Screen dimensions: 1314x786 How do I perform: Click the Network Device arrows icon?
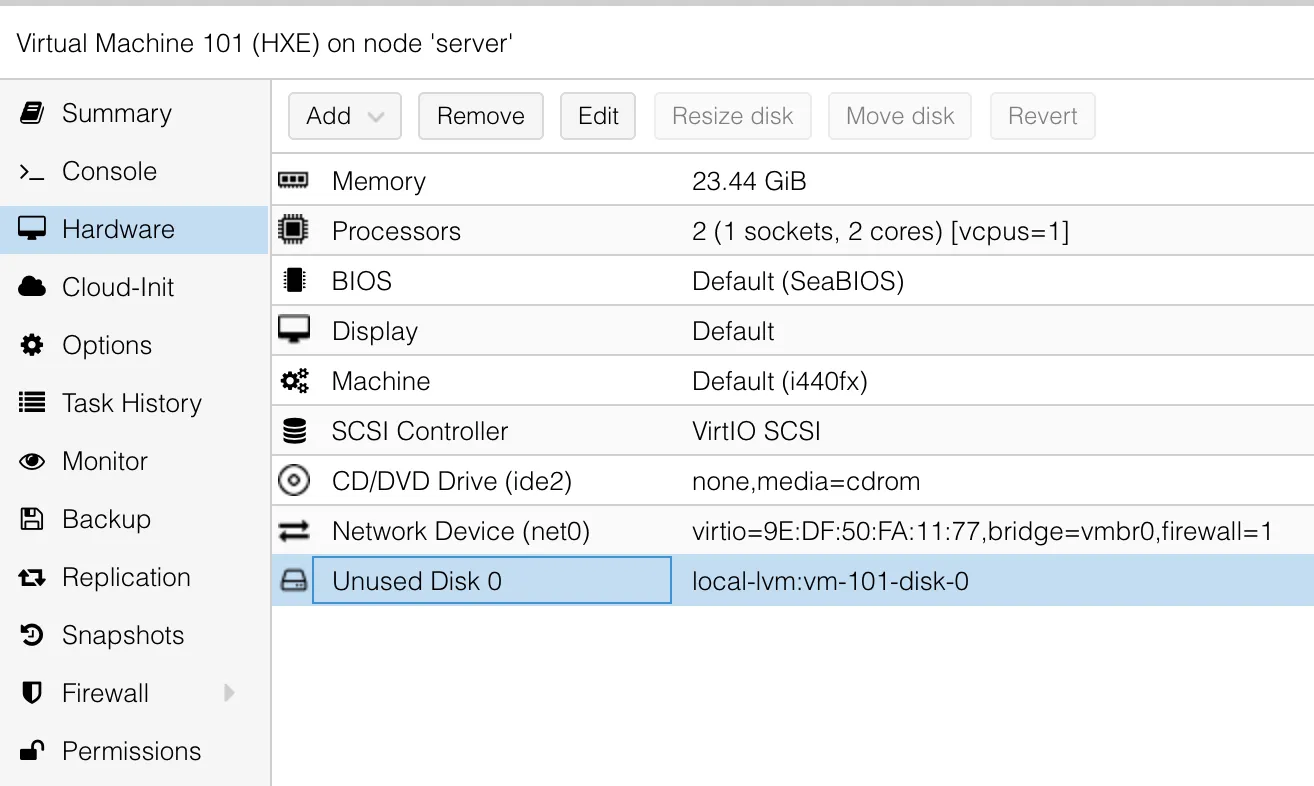(x=293, y=531)
